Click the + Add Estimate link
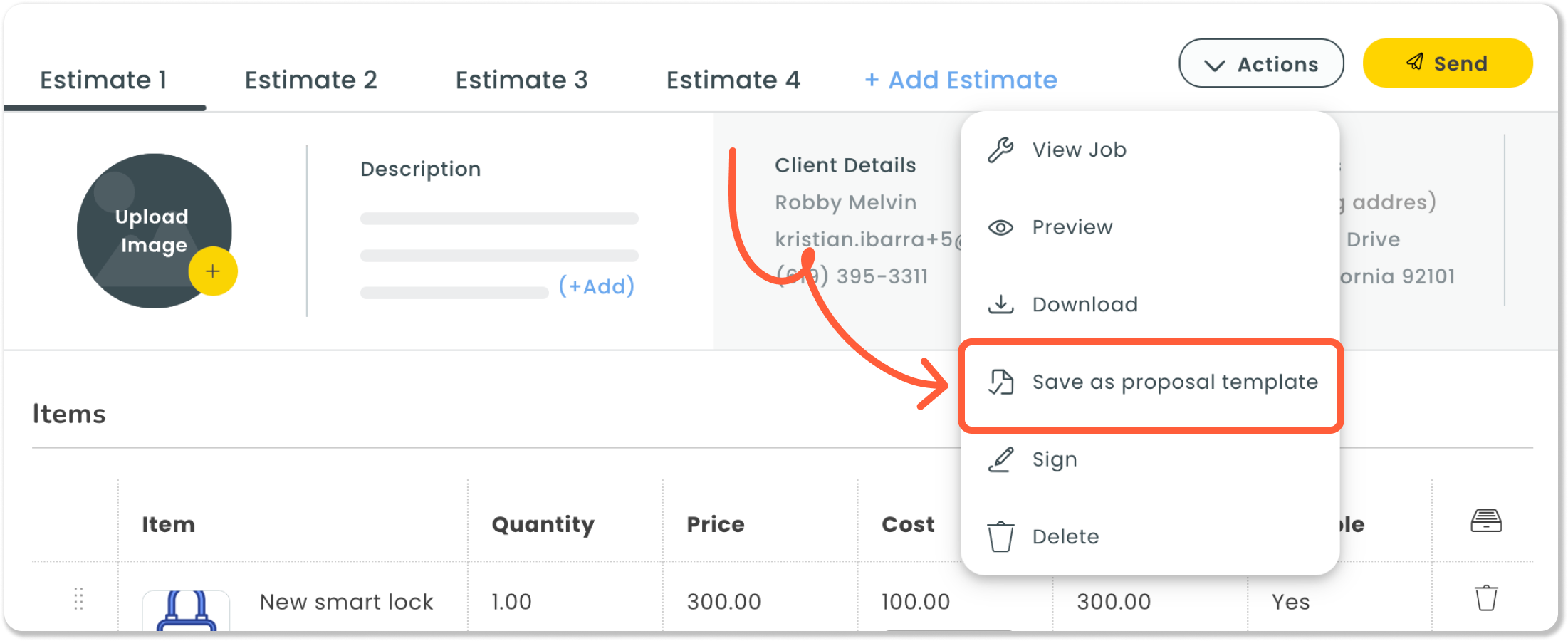1568x641 pixels. coord(961,80)
